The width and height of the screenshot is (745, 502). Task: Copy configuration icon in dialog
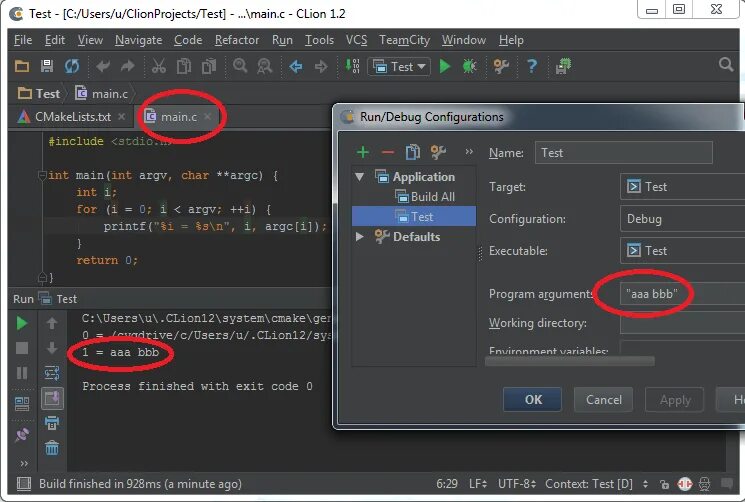(x=413, y=152)
